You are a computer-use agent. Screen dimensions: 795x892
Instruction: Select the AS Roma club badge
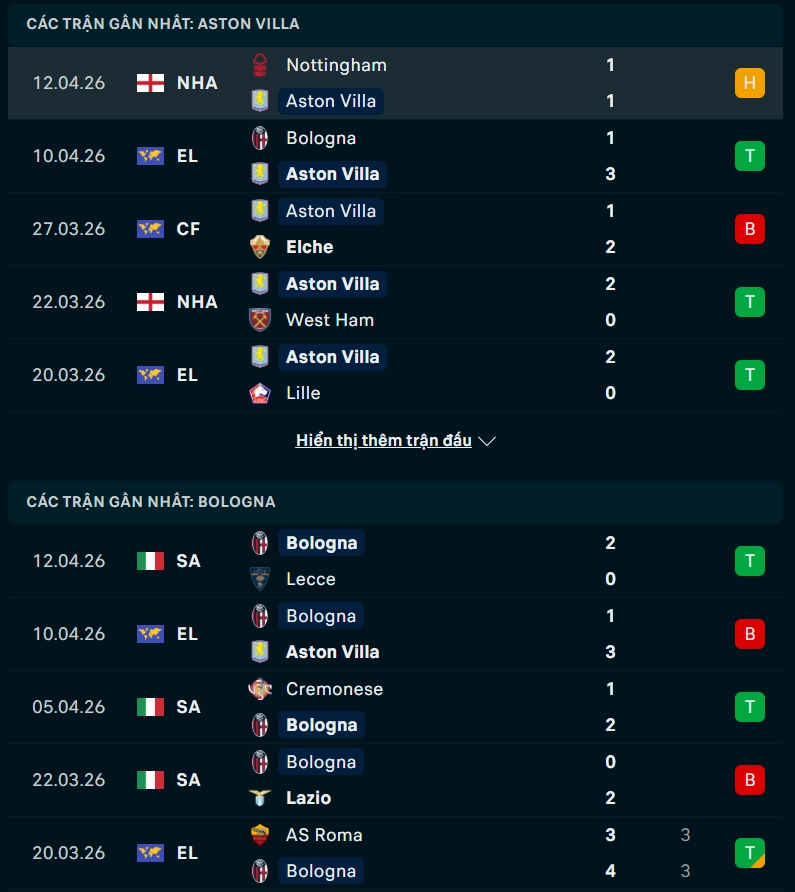coord(260,835)
